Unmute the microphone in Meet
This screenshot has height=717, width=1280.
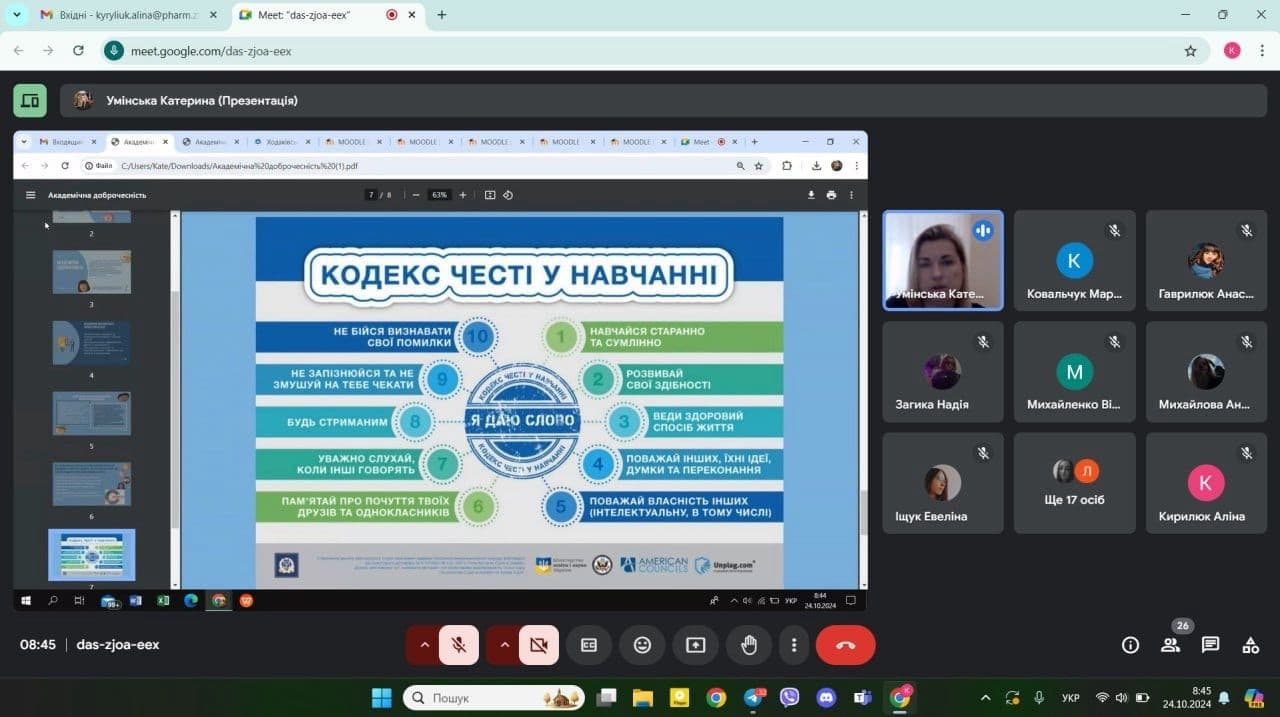459,645
